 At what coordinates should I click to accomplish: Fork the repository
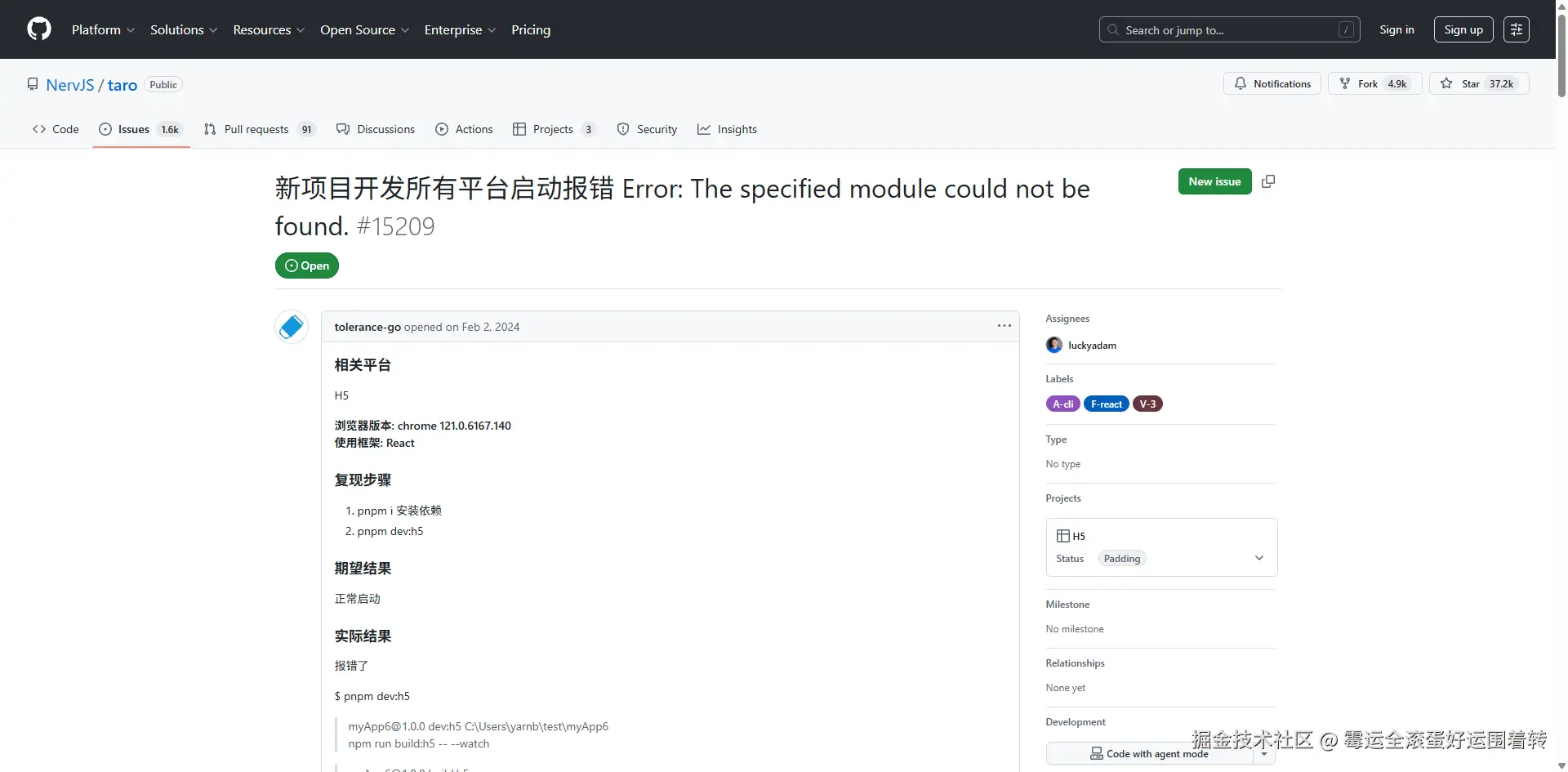[1375, 83]
